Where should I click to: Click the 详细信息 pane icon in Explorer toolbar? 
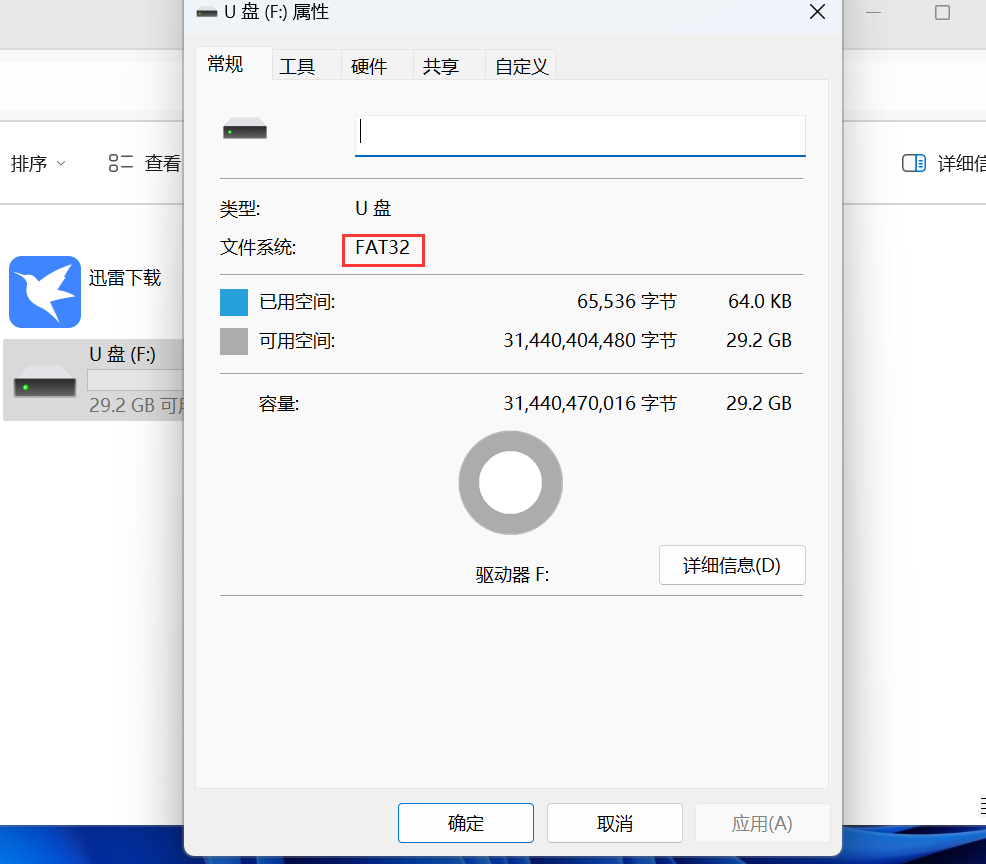(913, 164)
